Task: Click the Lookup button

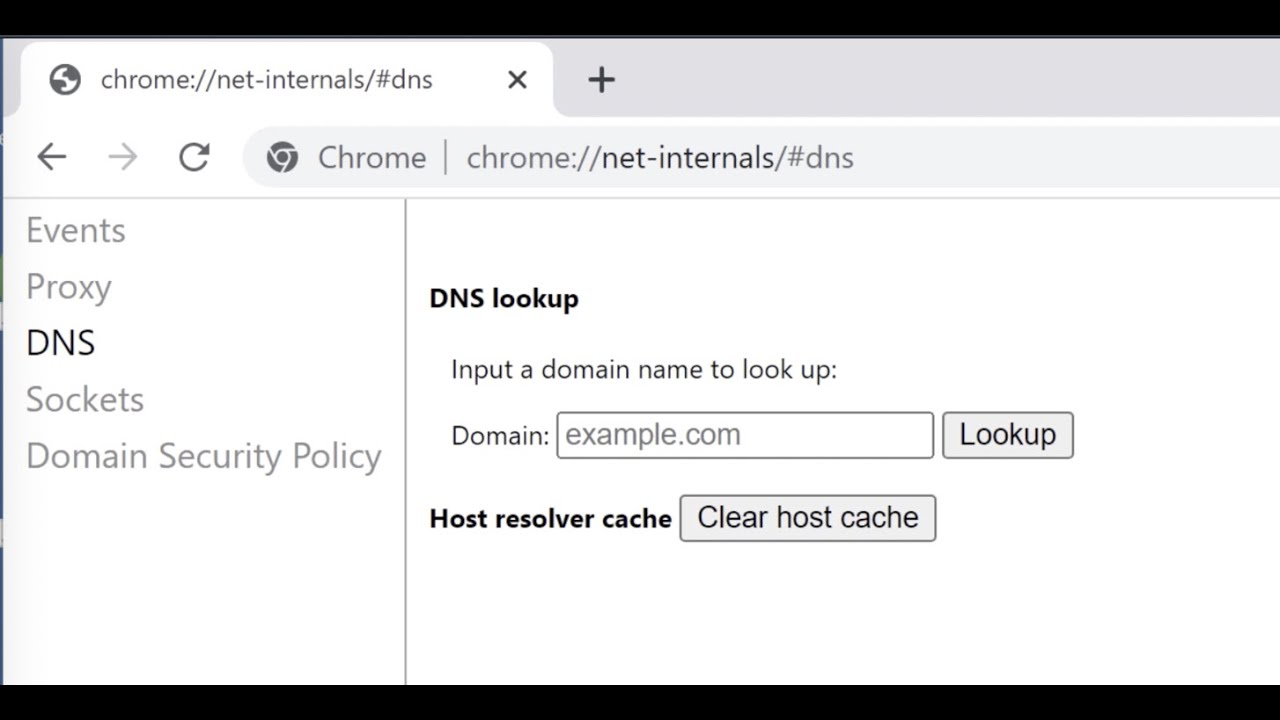Action: [x=1007, y=434]
